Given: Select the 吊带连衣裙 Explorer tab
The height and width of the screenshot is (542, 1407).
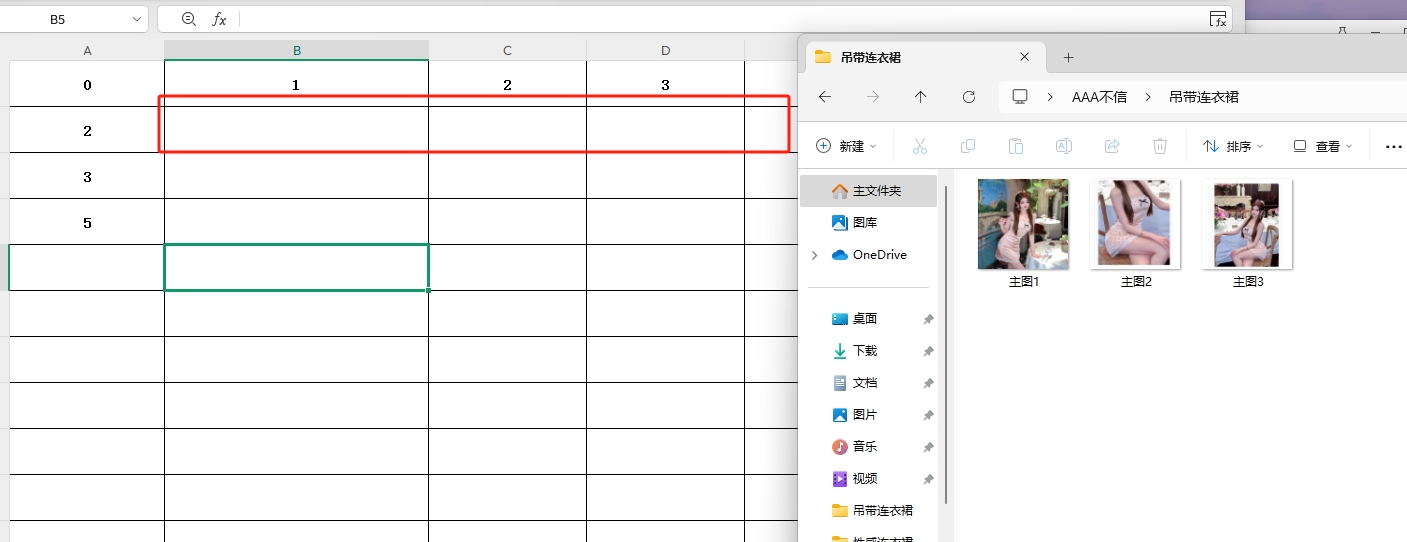Looking at the screenshot, I should pos(923,57).
